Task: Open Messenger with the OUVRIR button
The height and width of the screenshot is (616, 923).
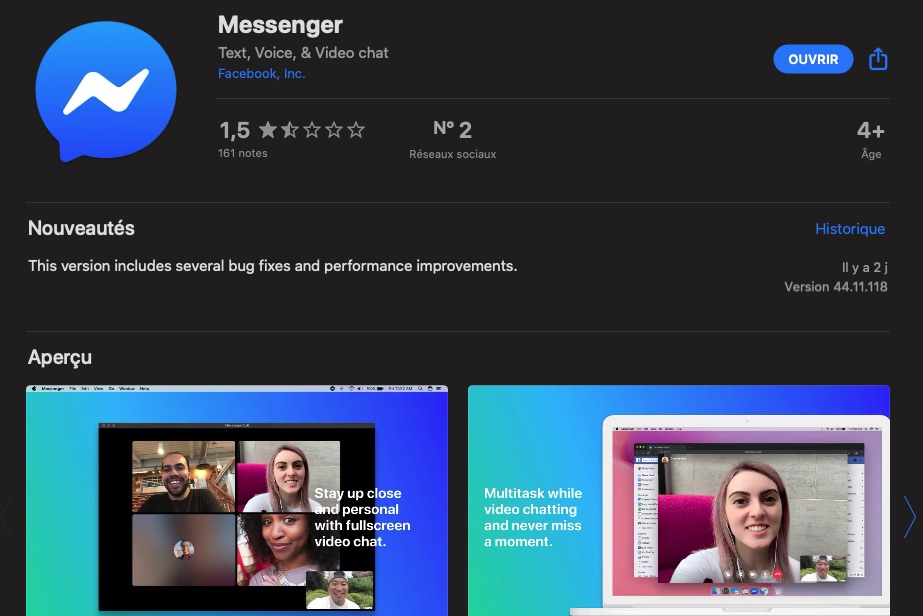Action: point(813,59)
